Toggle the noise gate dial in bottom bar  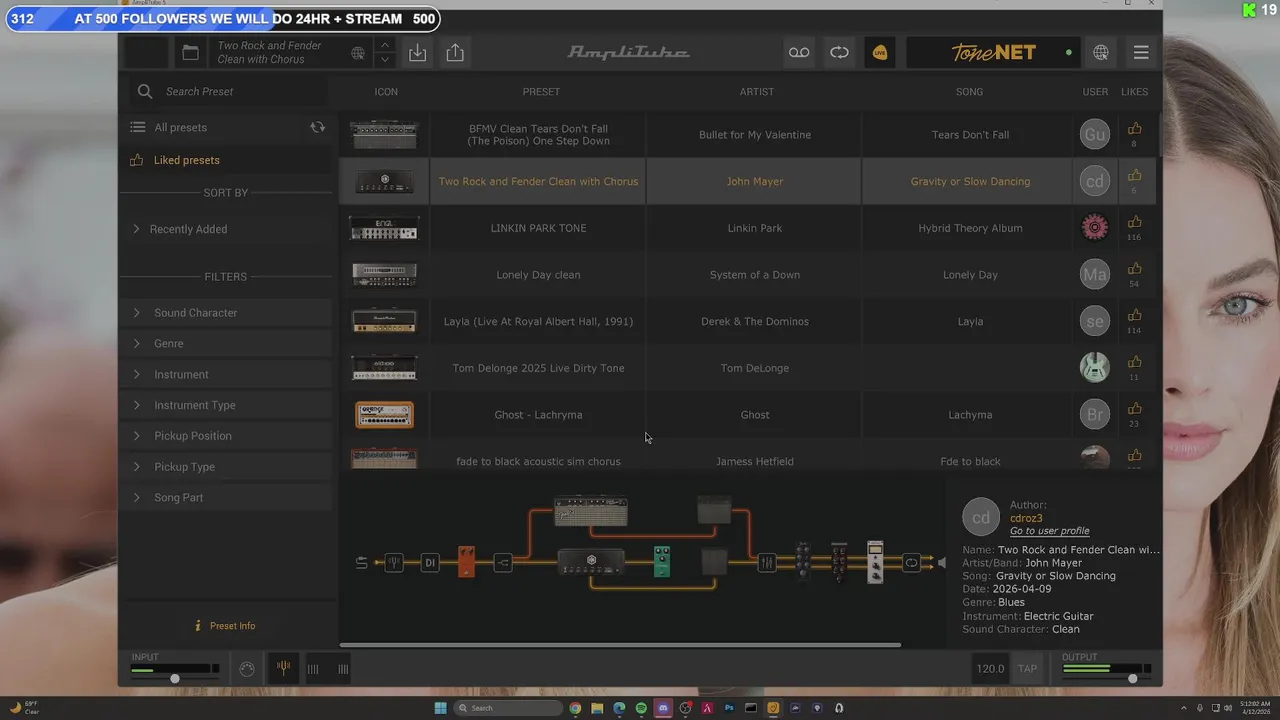(x=247, y=669)
